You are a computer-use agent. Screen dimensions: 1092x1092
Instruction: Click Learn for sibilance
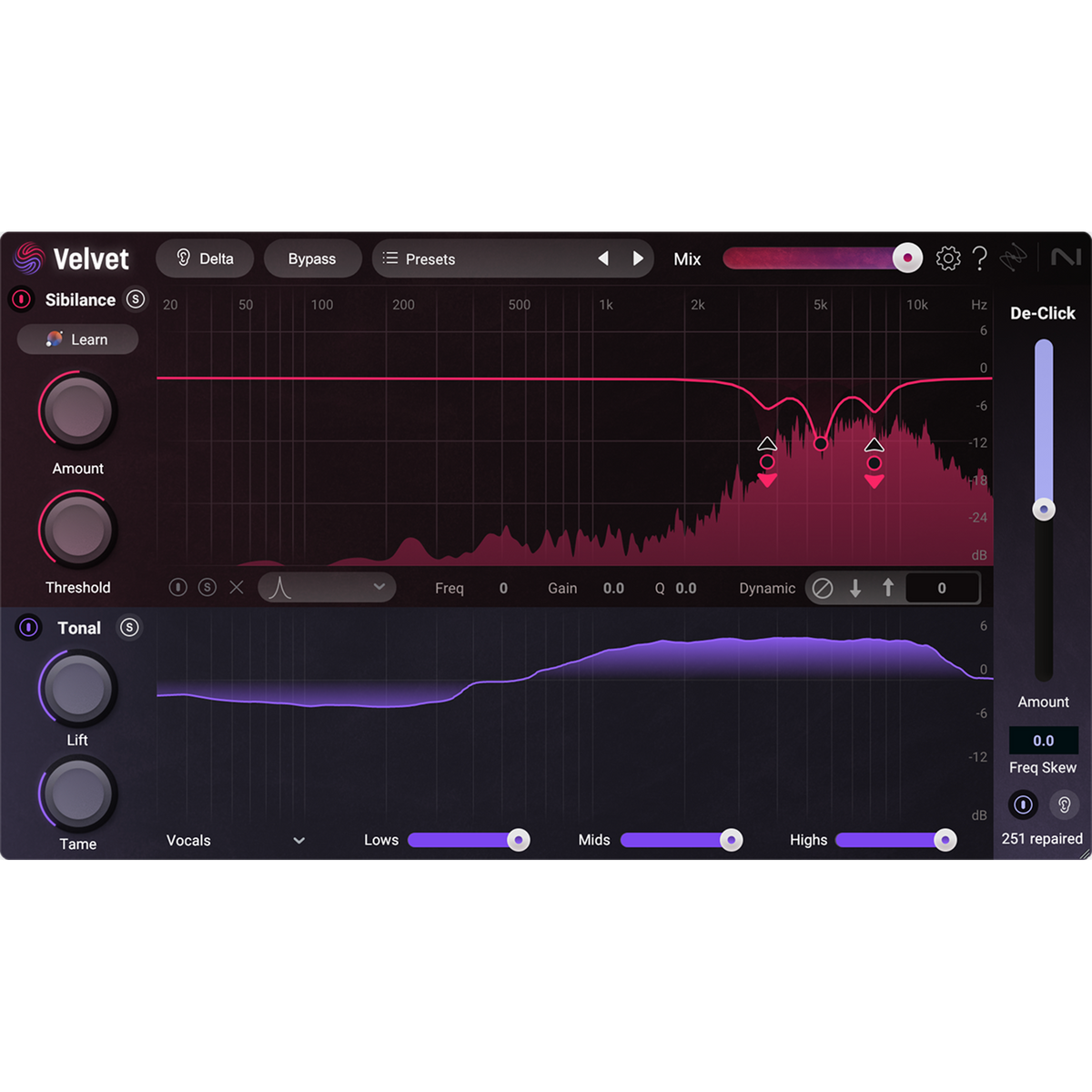(77, 339)
